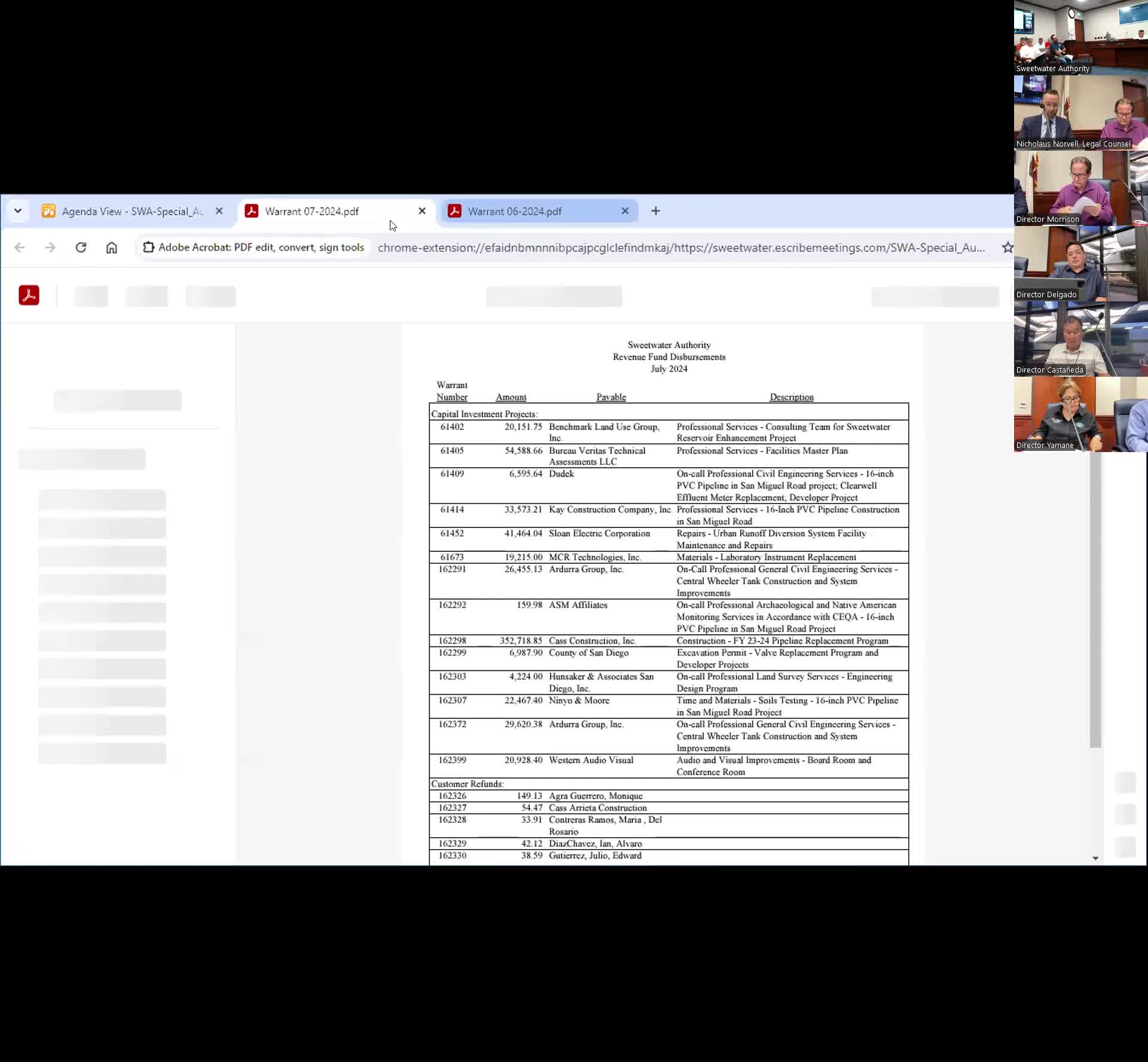Open a new browser tab

click(x=655, y=211)
